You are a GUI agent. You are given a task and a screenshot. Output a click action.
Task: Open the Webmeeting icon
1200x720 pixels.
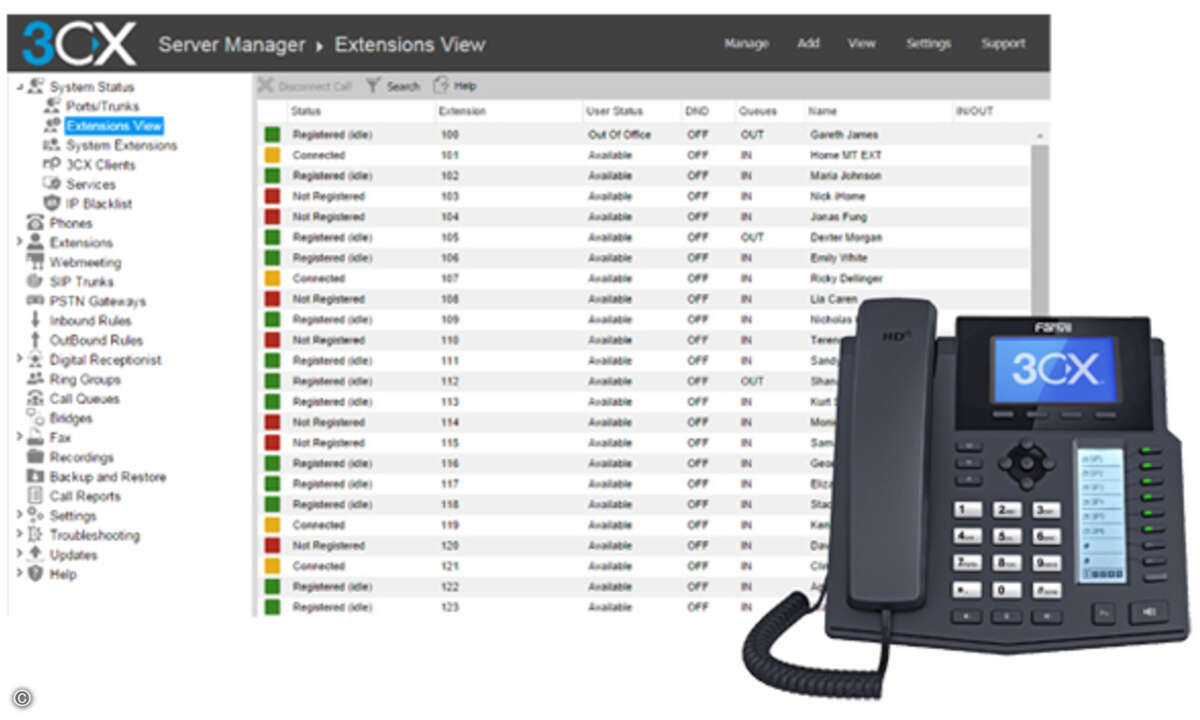(x=36, y=262)
